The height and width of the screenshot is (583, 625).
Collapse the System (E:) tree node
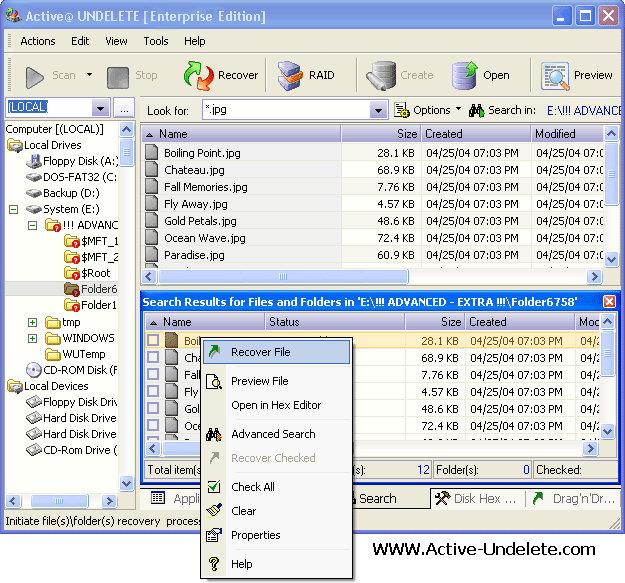(x=14, y=209)
